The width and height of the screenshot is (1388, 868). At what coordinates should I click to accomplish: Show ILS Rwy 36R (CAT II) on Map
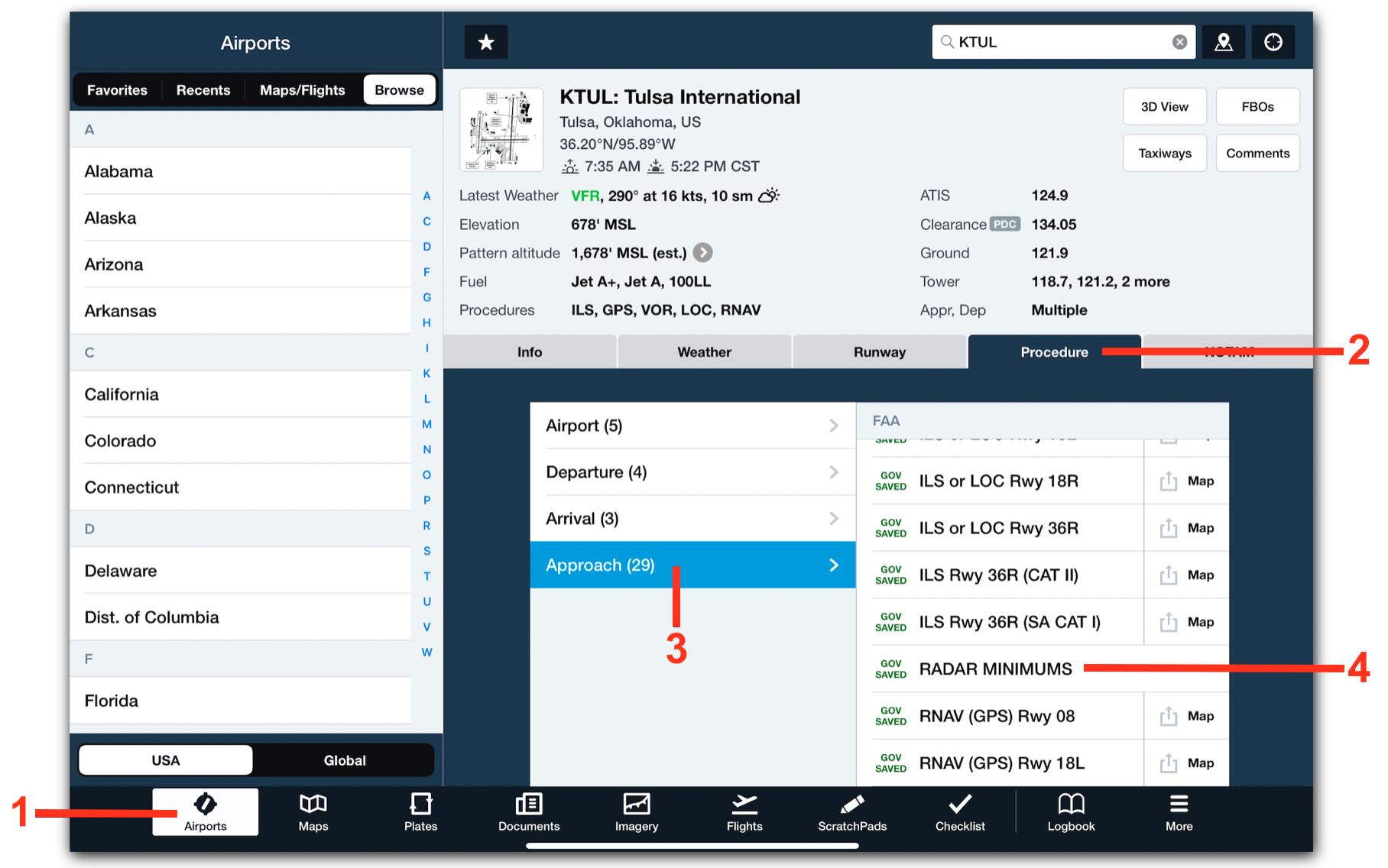coord(1201,575)
